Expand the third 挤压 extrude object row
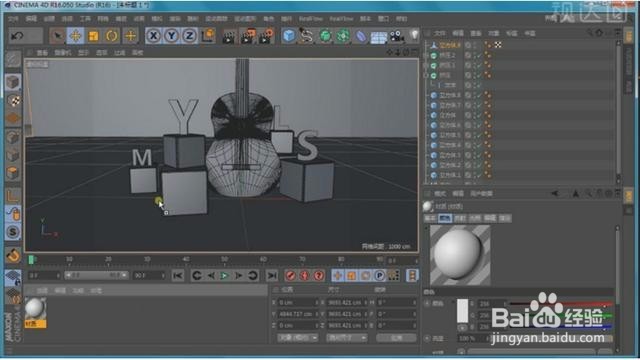Viewport: 640px width, 360px height. point(427,75)
